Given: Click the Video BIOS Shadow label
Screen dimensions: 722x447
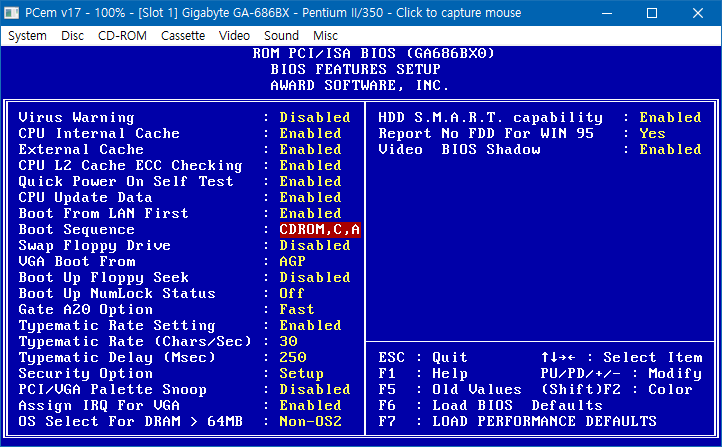Looking at the screenshot, I should (459, 149).
